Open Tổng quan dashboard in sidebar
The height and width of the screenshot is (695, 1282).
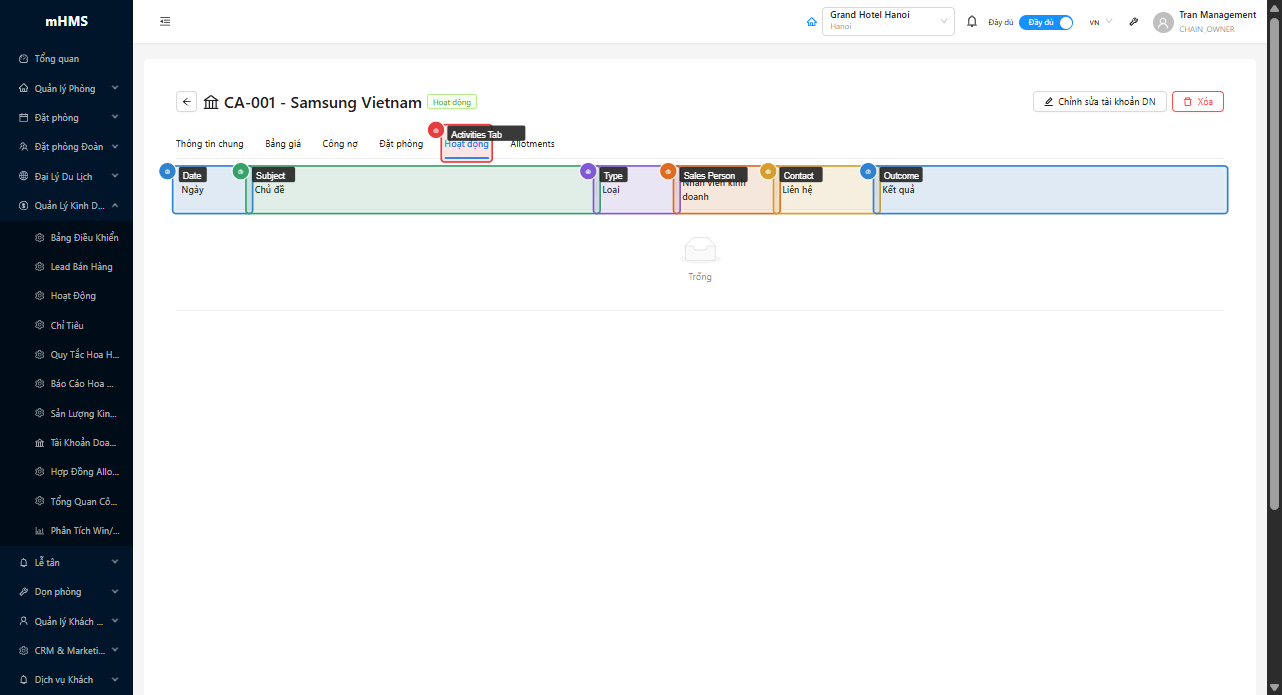tap(57, 59)
